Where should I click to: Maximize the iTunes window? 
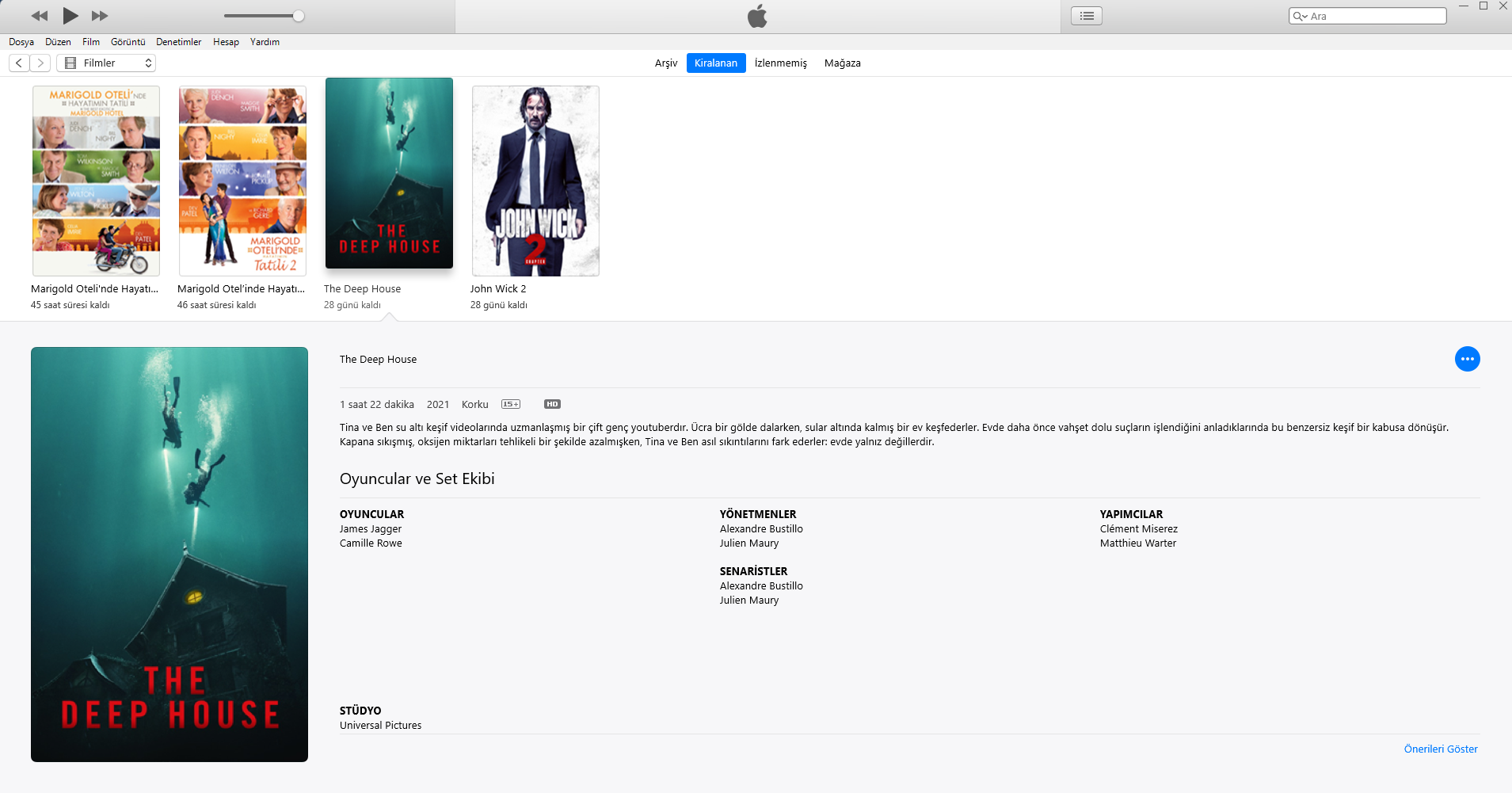(x=1483, y=6)
